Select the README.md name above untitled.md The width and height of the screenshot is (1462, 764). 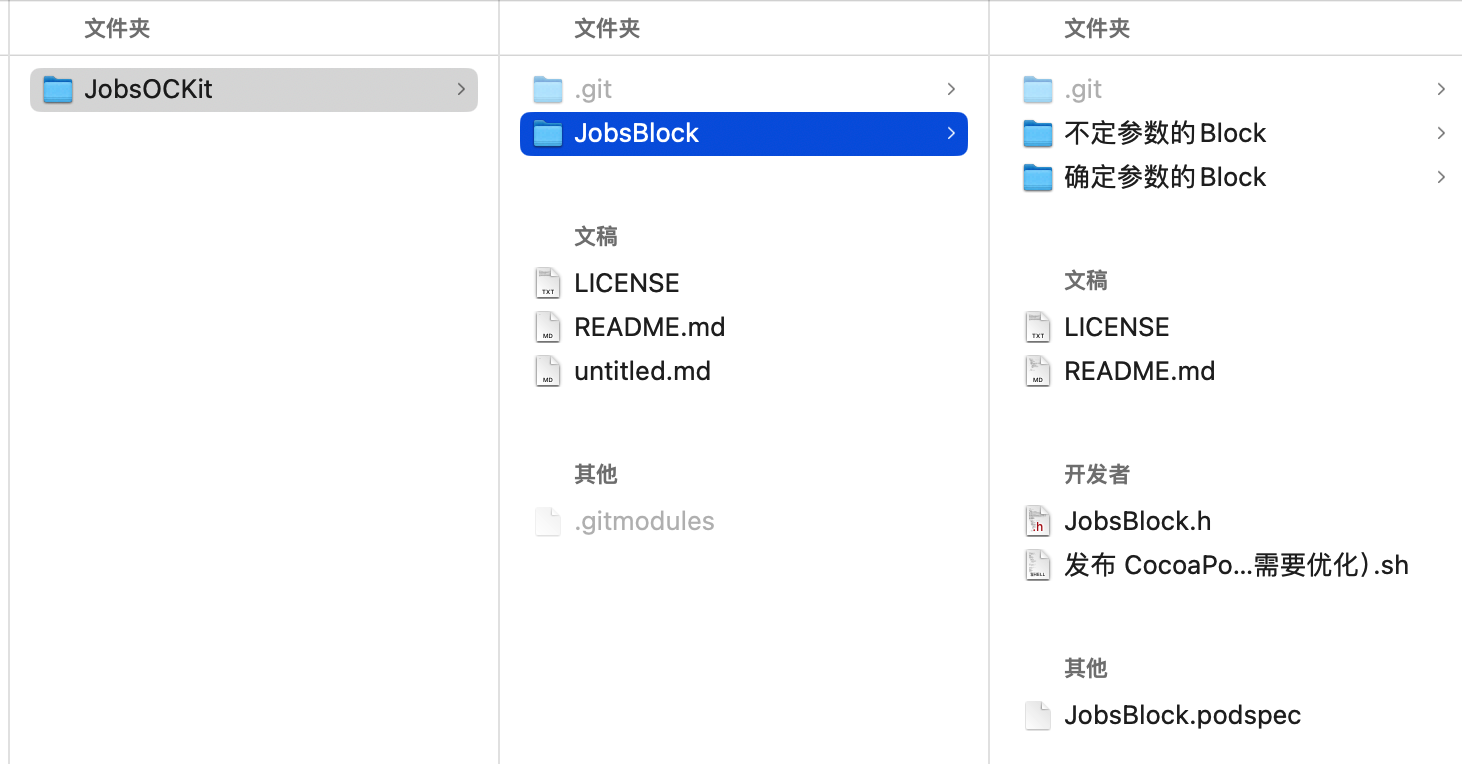coord(650,327)
